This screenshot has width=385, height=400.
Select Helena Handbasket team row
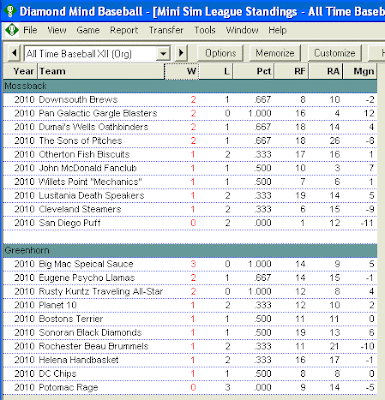(190, 360)
